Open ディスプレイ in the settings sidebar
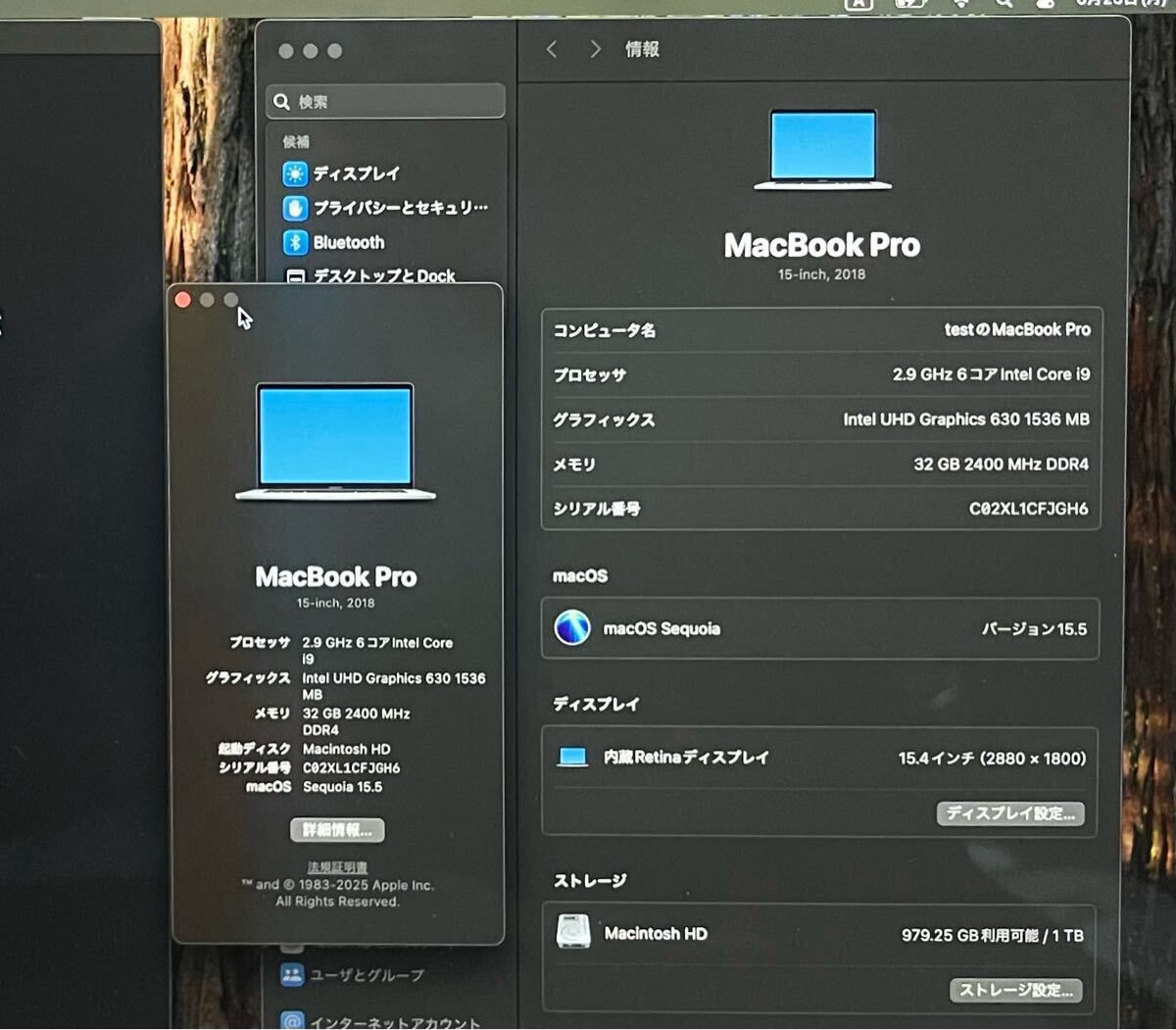Viewport: 1176px width, 1030px height. (x=342, y=173)
